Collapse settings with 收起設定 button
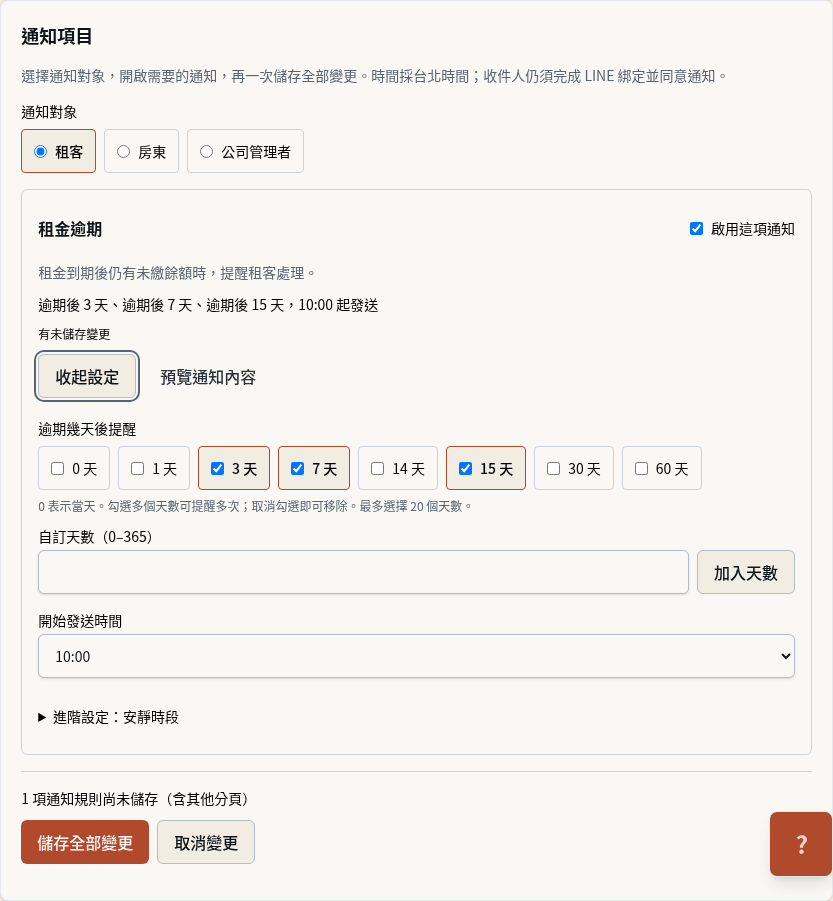The width and height of the screenshot is (833, 901). (x=87, y=376)
